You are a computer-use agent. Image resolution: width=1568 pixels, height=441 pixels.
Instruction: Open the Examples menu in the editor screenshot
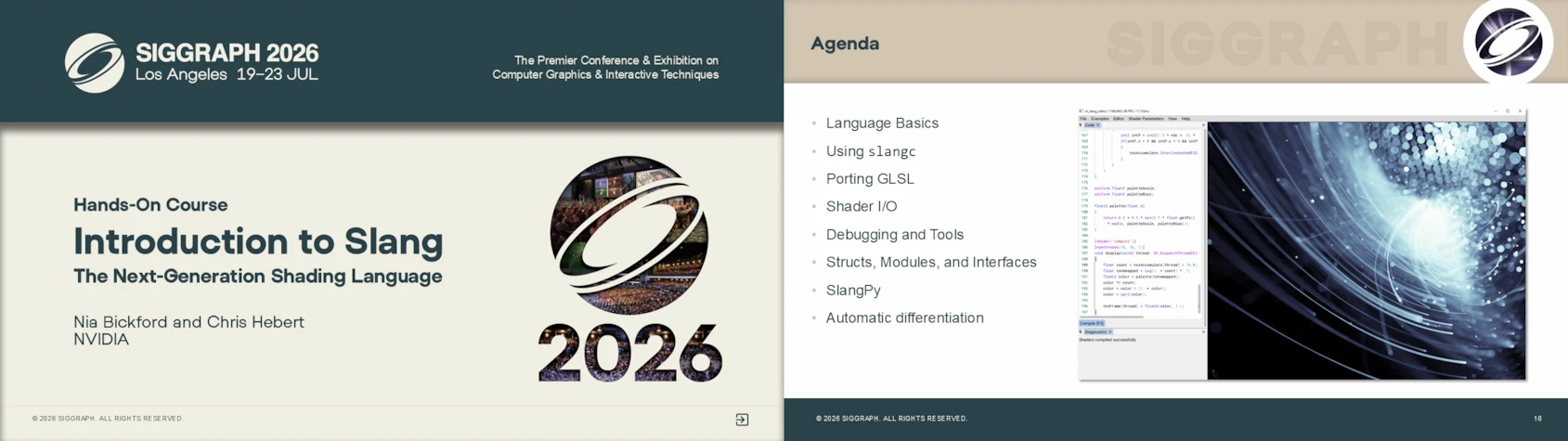coord(1100,119)
